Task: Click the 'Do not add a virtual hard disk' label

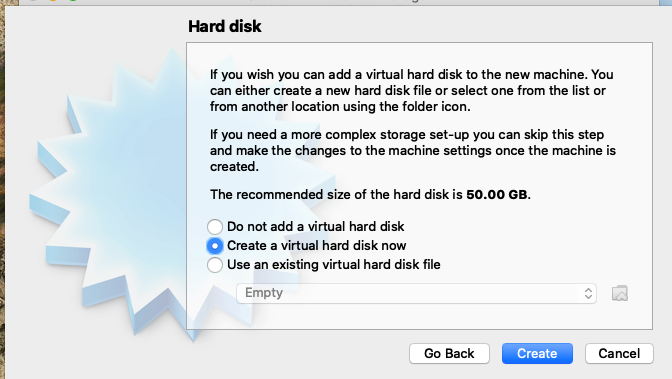Action: pyautogui.click(x=315, y=226)
